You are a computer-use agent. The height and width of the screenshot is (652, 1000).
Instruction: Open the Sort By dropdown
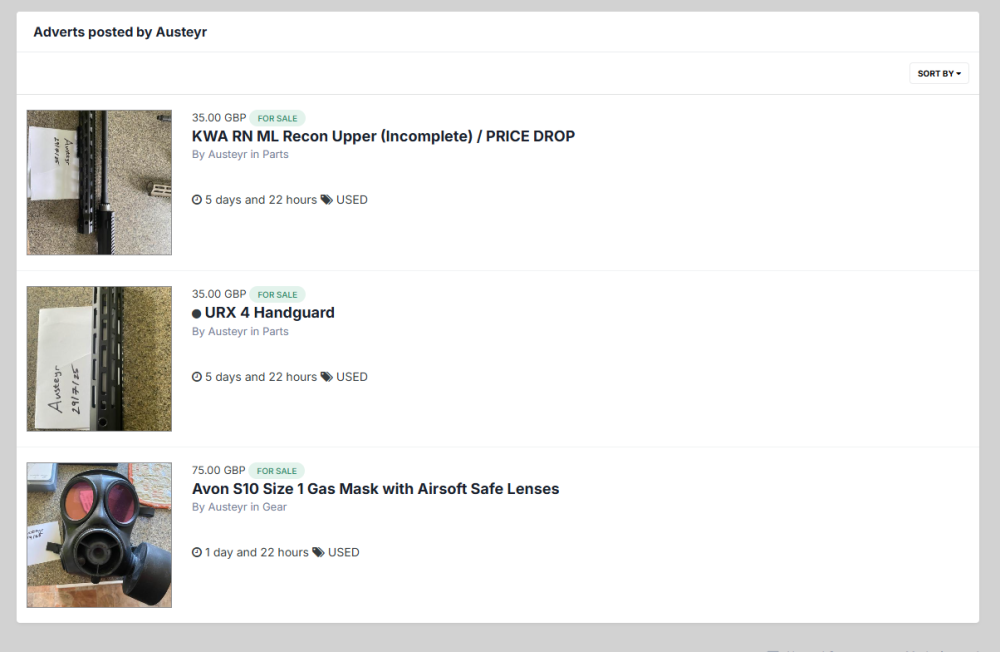[x=939, y=73]
